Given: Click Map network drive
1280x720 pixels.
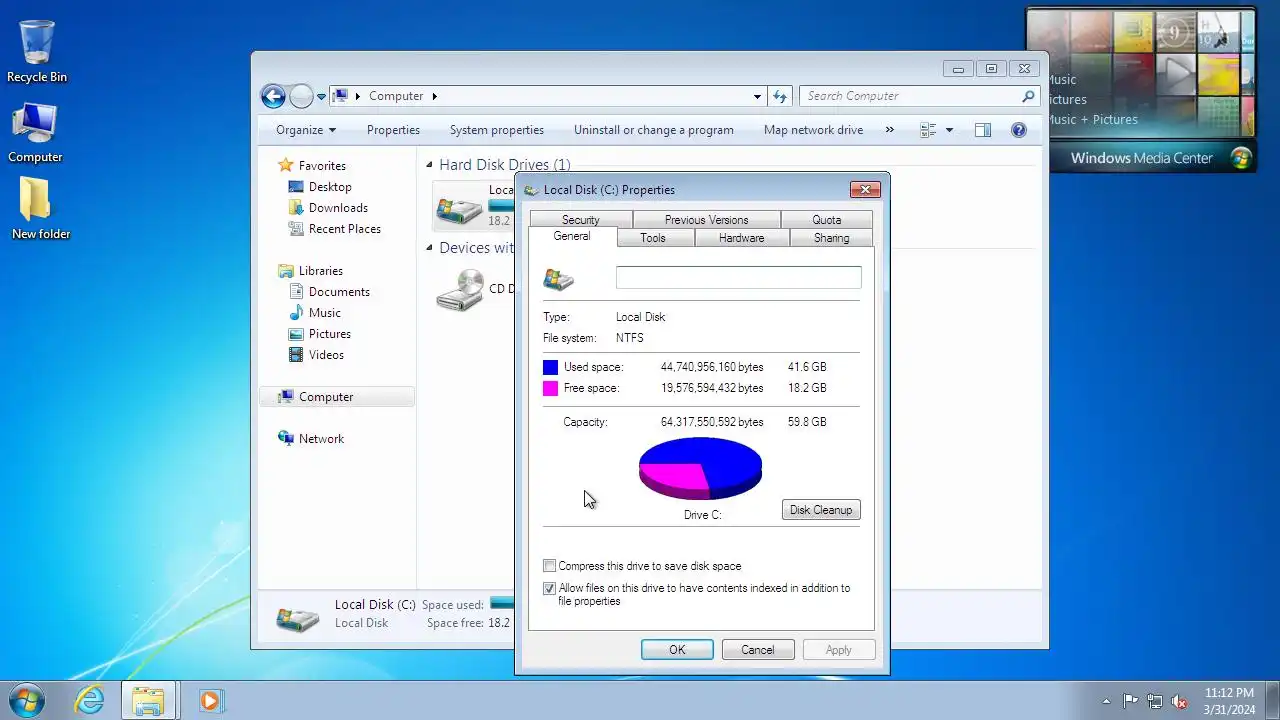Looking at the screenshot, I should pos(813,130).
